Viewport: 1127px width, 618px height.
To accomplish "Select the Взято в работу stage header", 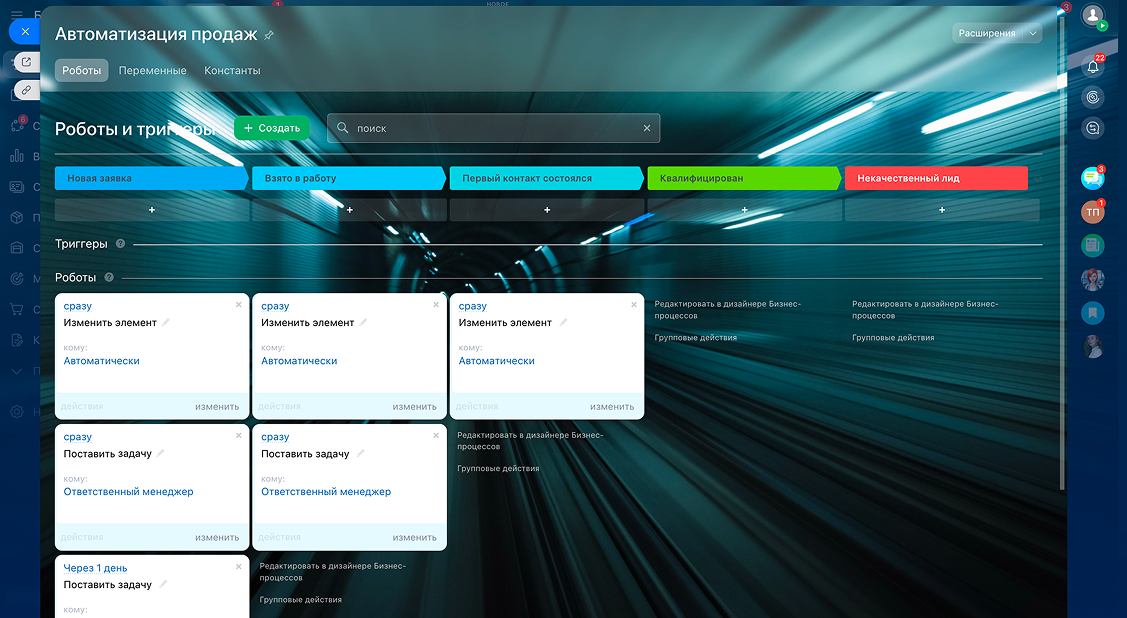I will click(349, 178).
